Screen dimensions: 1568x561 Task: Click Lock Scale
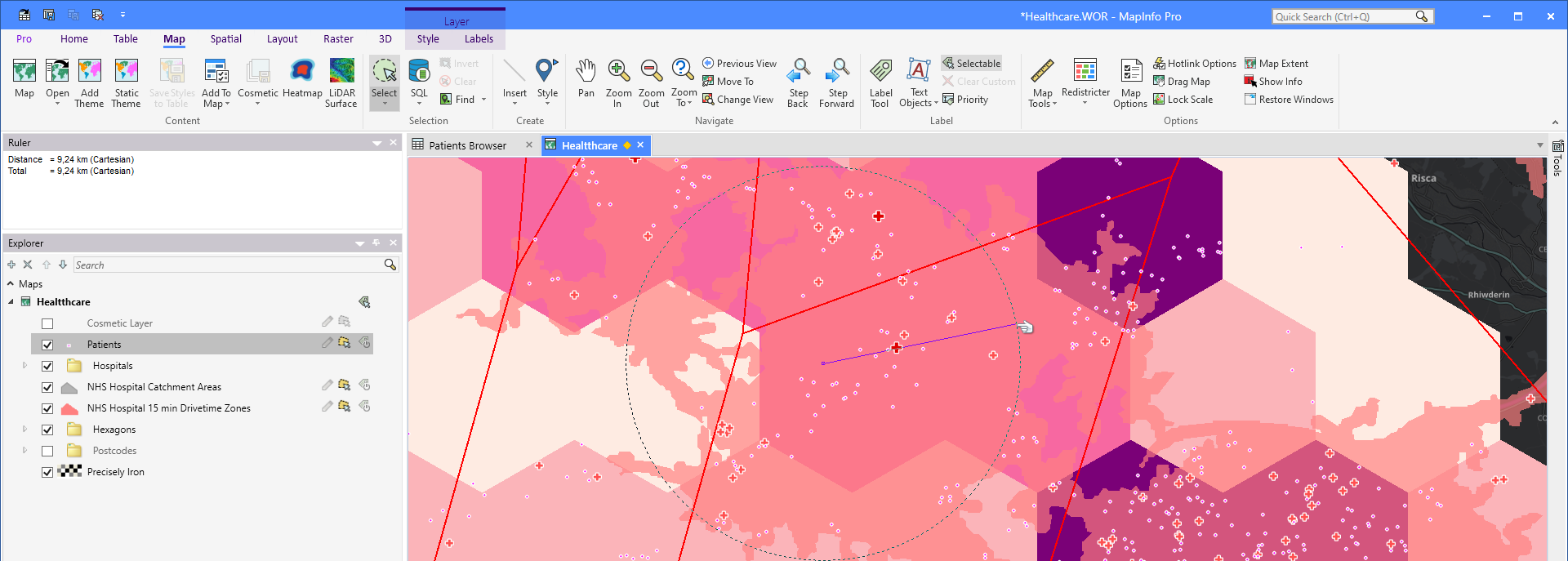coord(1183,99)
